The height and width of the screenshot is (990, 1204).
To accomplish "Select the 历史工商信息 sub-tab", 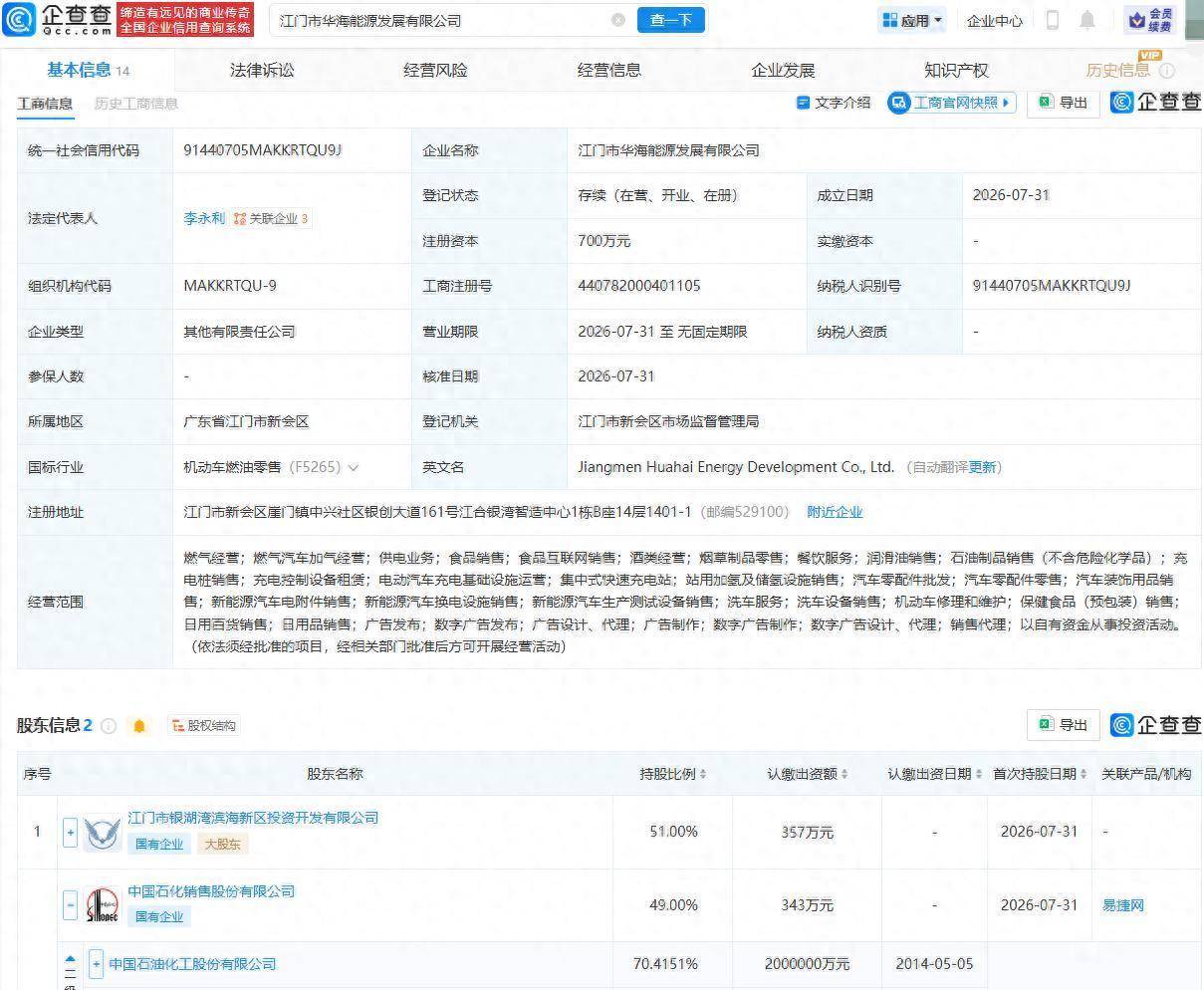I will click(136, 104).
